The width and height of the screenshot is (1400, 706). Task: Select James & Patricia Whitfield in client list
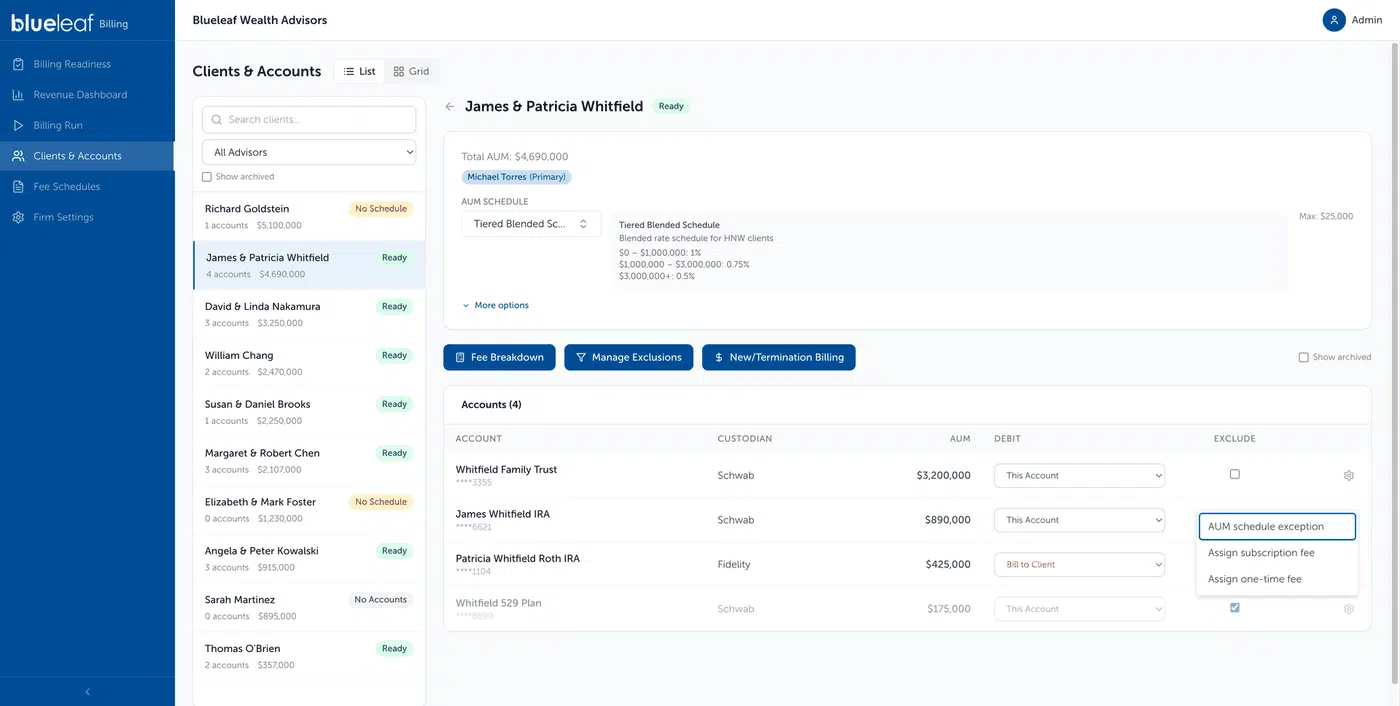pos(309,265)
